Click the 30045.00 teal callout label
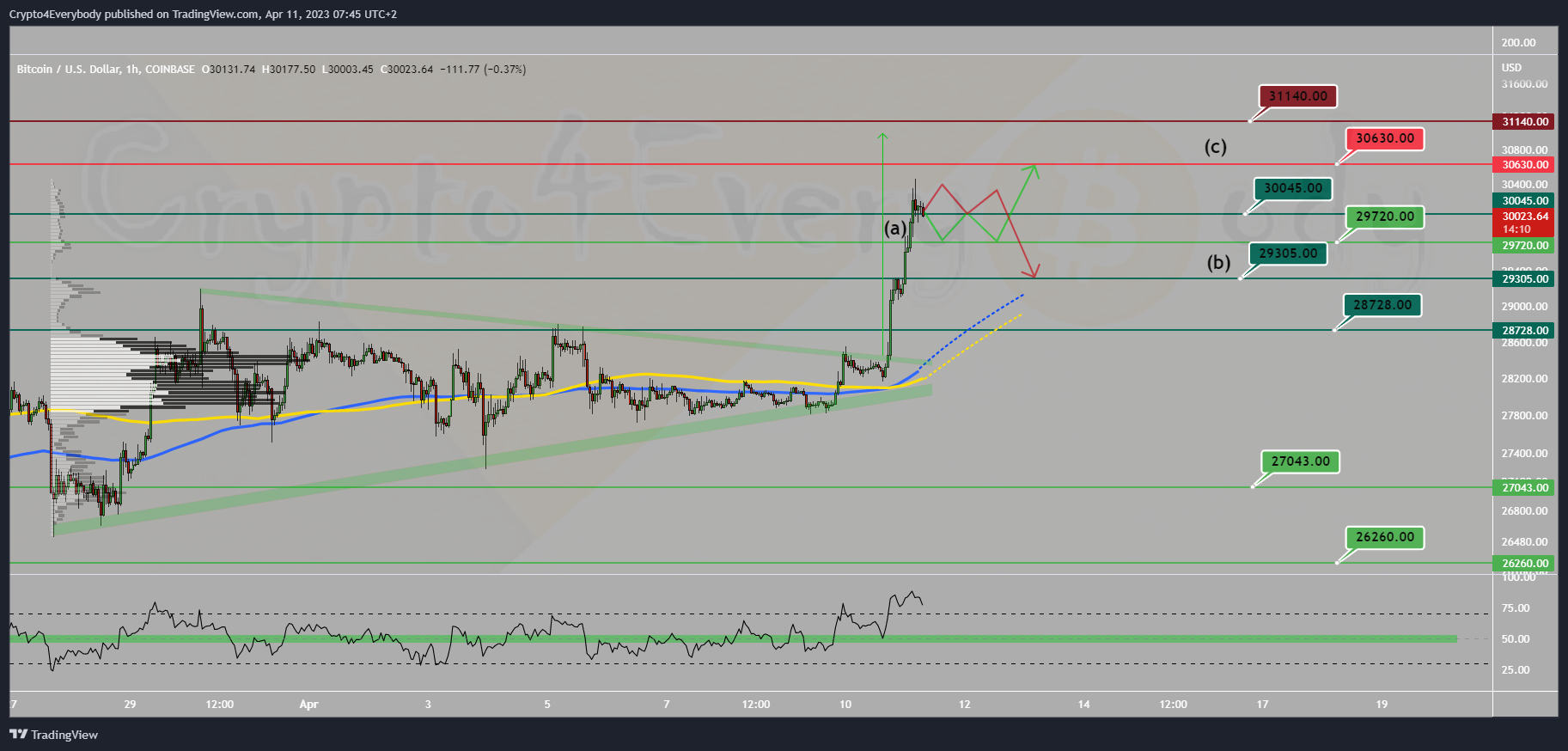Image resolution: width=1568 pixels, height=751 pixels. 1293,188
